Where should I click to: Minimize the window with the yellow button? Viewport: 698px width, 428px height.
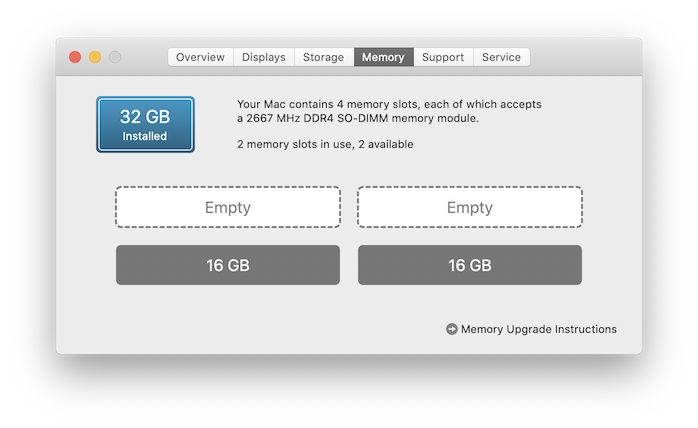tap(95, 57)
